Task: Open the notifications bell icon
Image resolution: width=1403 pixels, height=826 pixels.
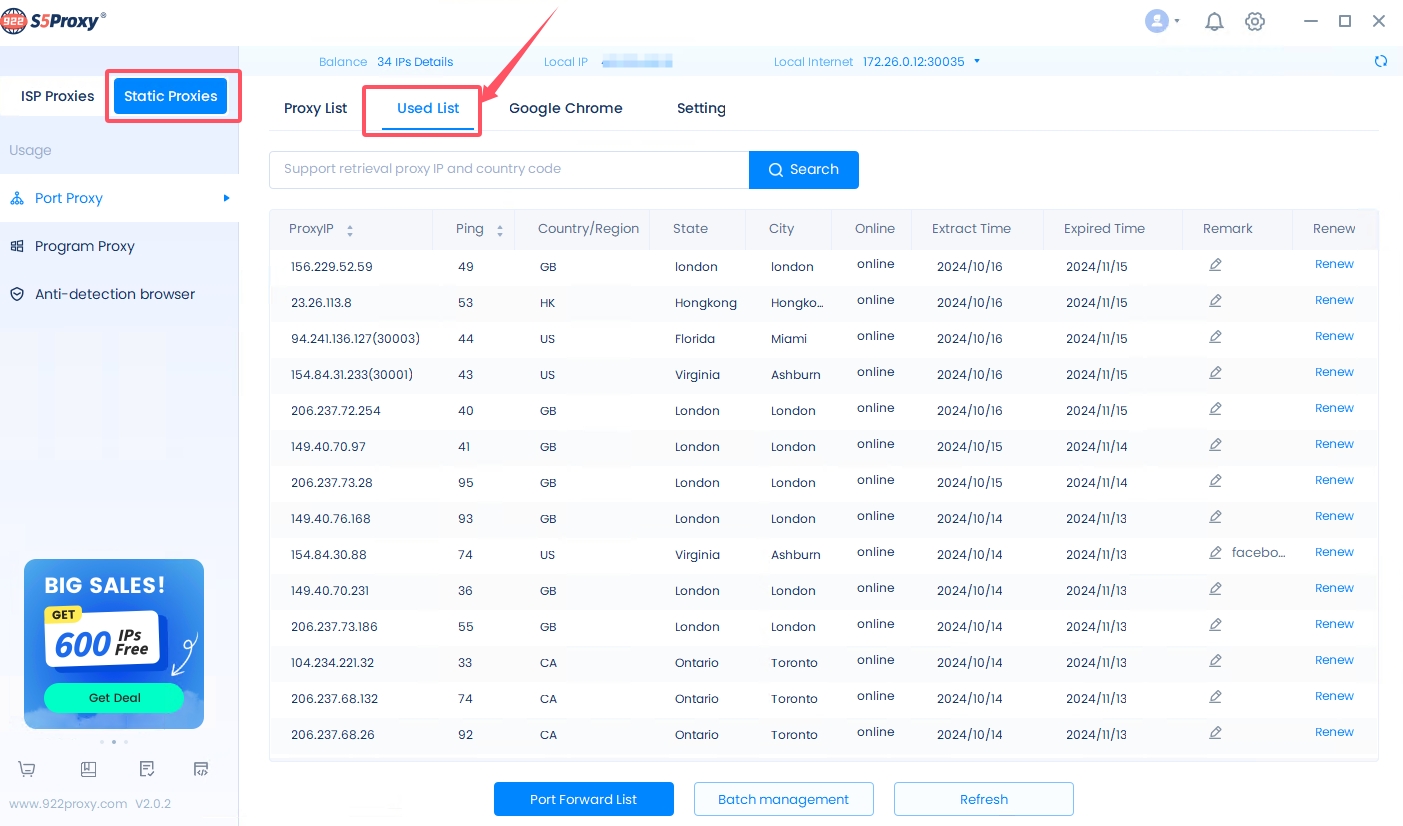Action: click(x=1214, y=21)
